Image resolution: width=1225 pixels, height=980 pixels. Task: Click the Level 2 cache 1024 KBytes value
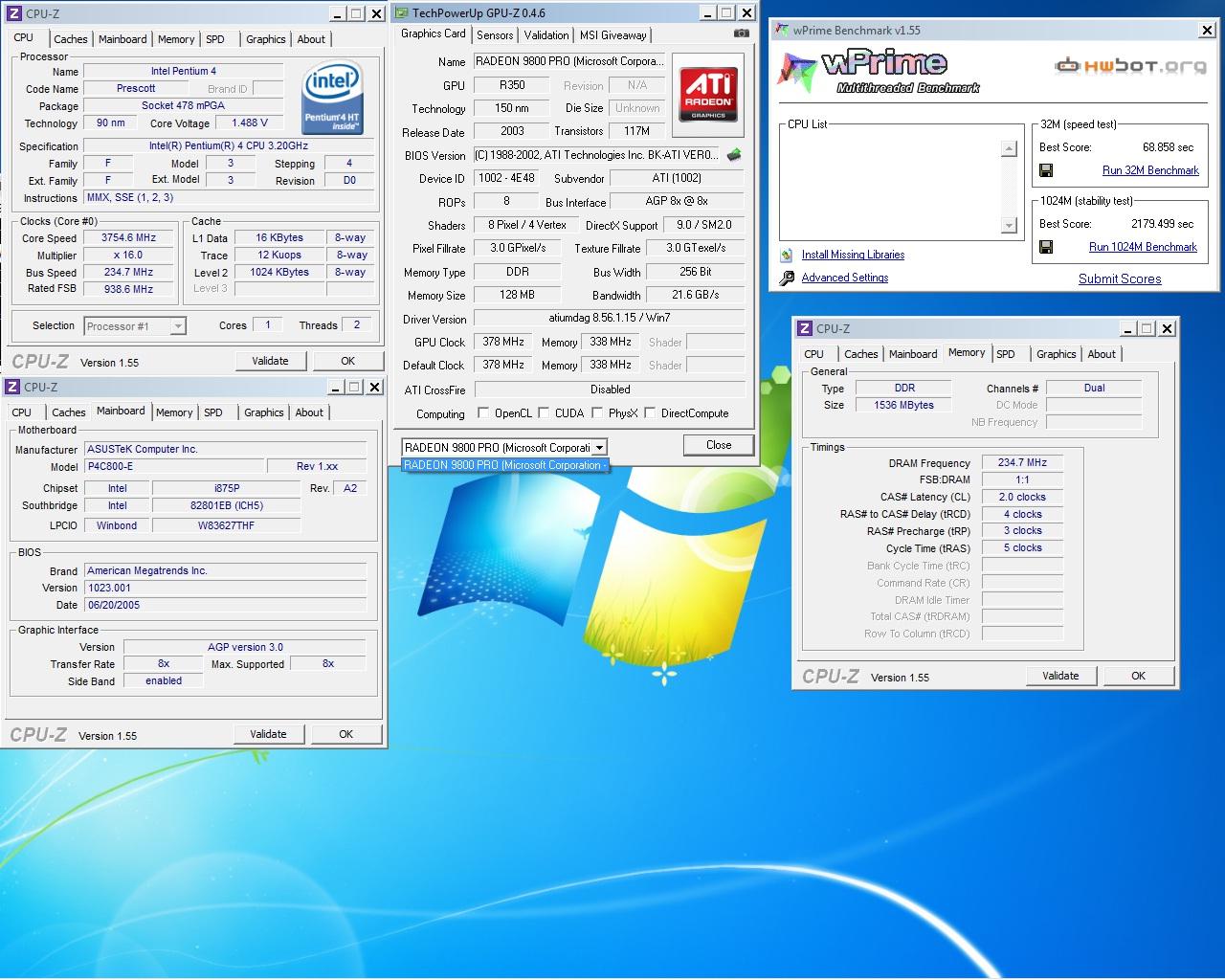[x=279, y=273]
